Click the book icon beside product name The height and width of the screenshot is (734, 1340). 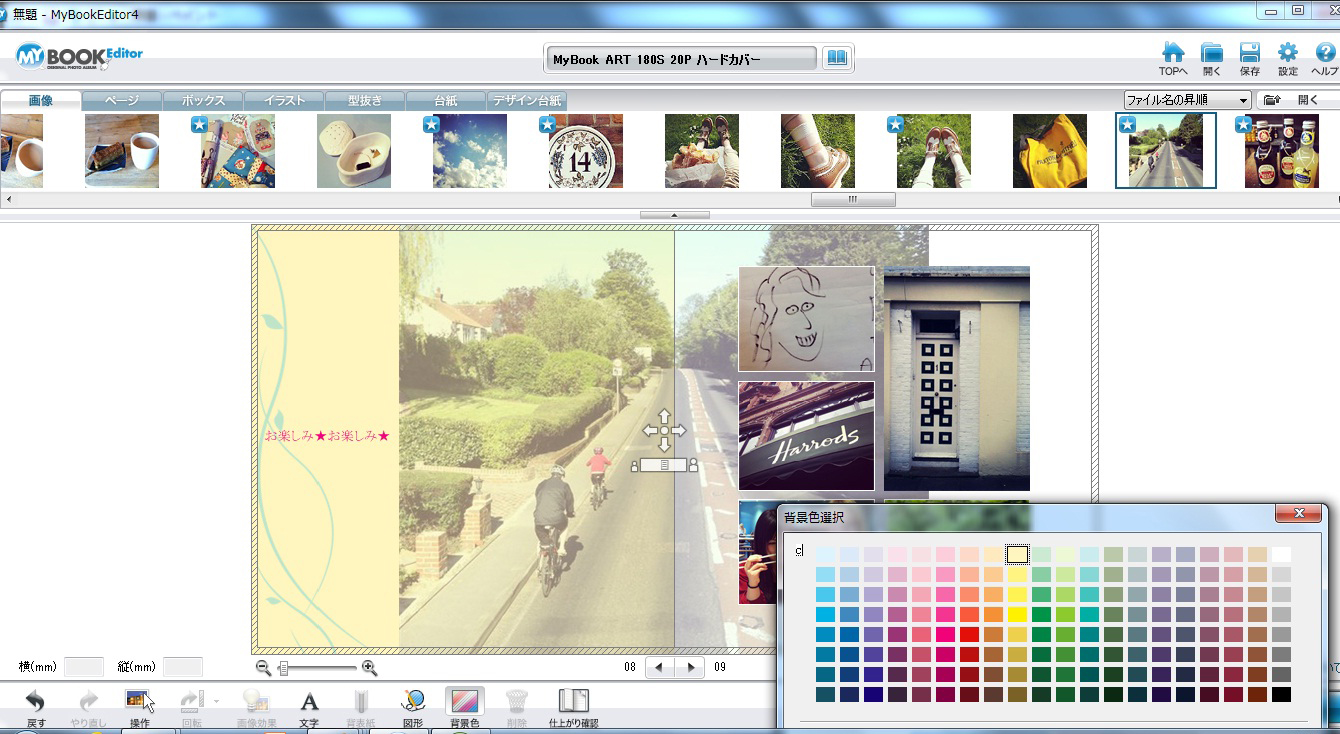[x=836, y=59]
